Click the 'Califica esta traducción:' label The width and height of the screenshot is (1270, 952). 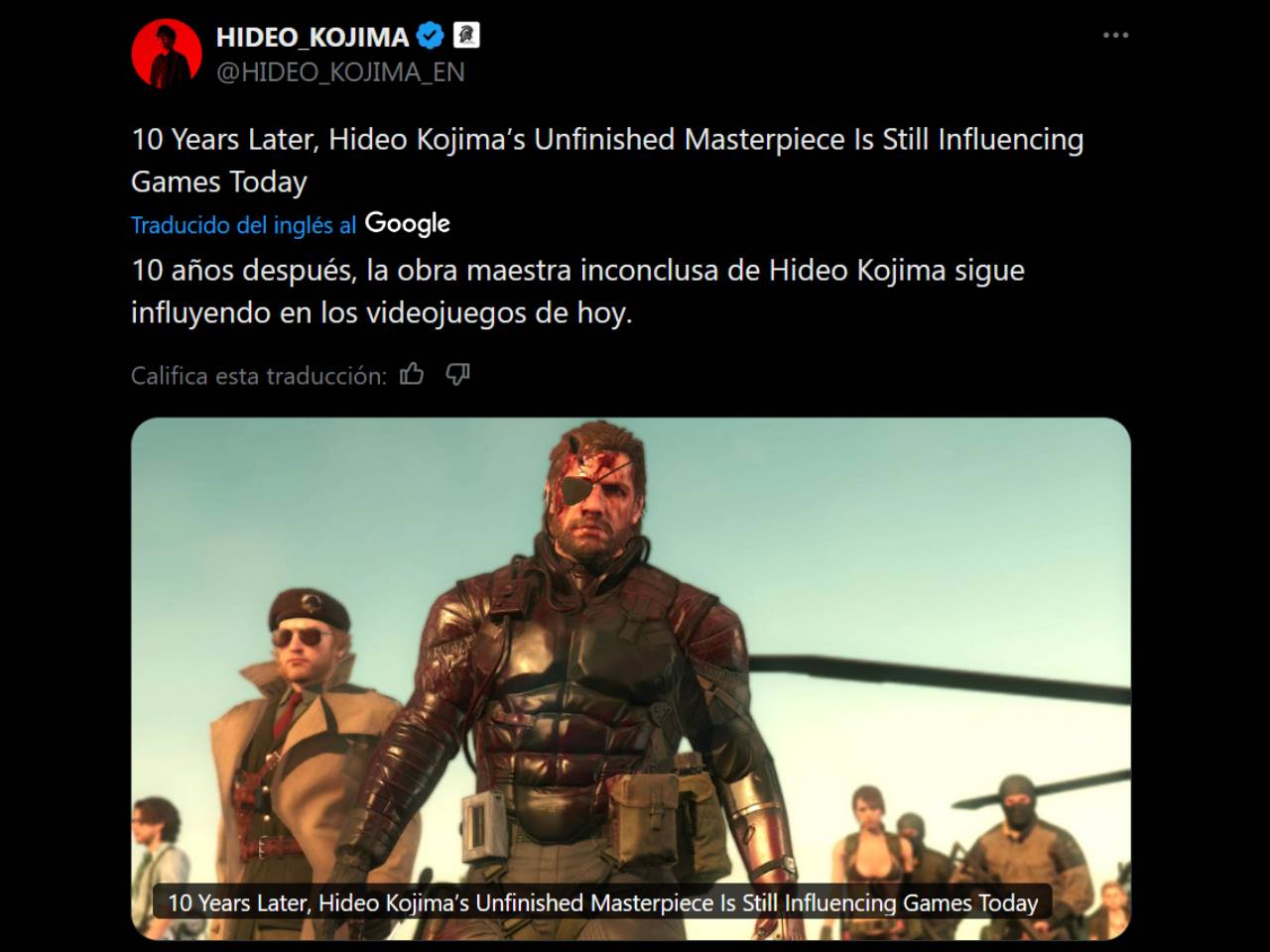[259, 376]
